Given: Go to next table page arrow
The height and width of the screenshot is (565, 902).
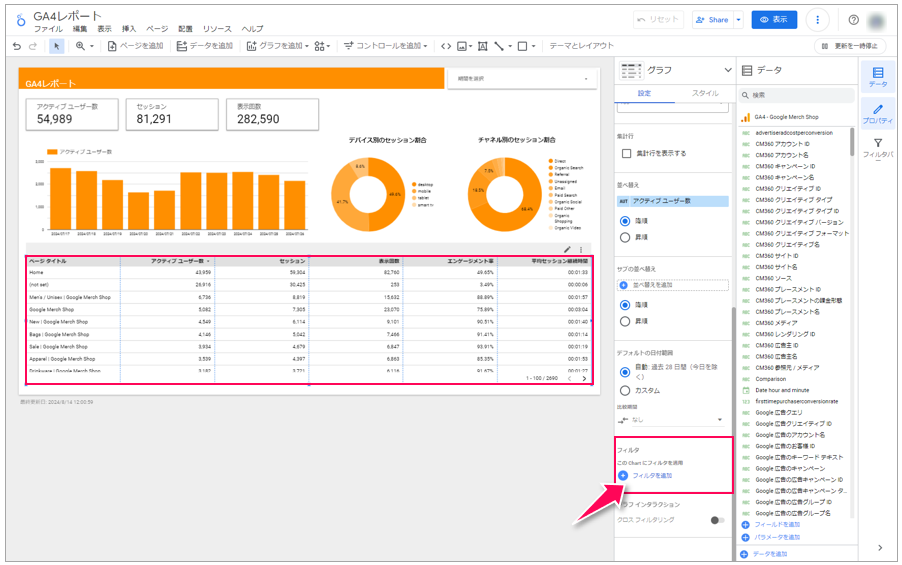Looking at the screenshot, I should coord(584,379).
